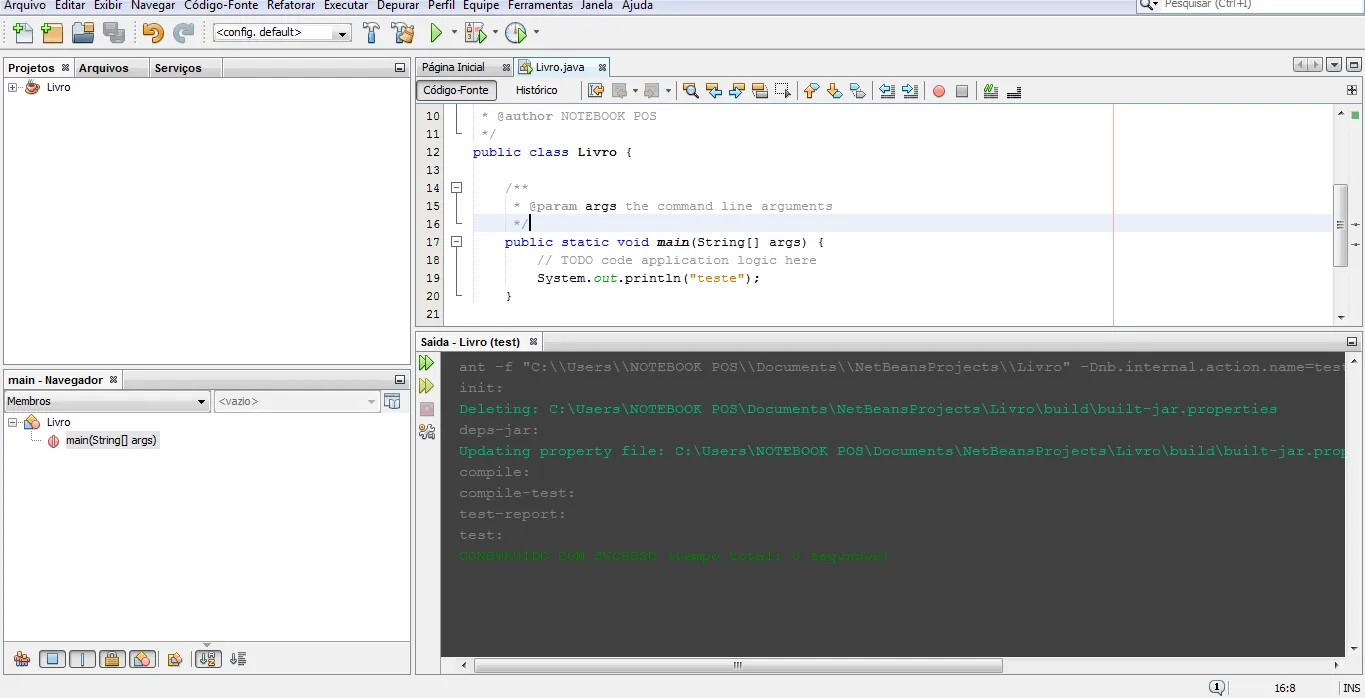The image size is (1365, 698).
Task: Switch to the Arquivos panel tab
Action: [x=104, y=68]
